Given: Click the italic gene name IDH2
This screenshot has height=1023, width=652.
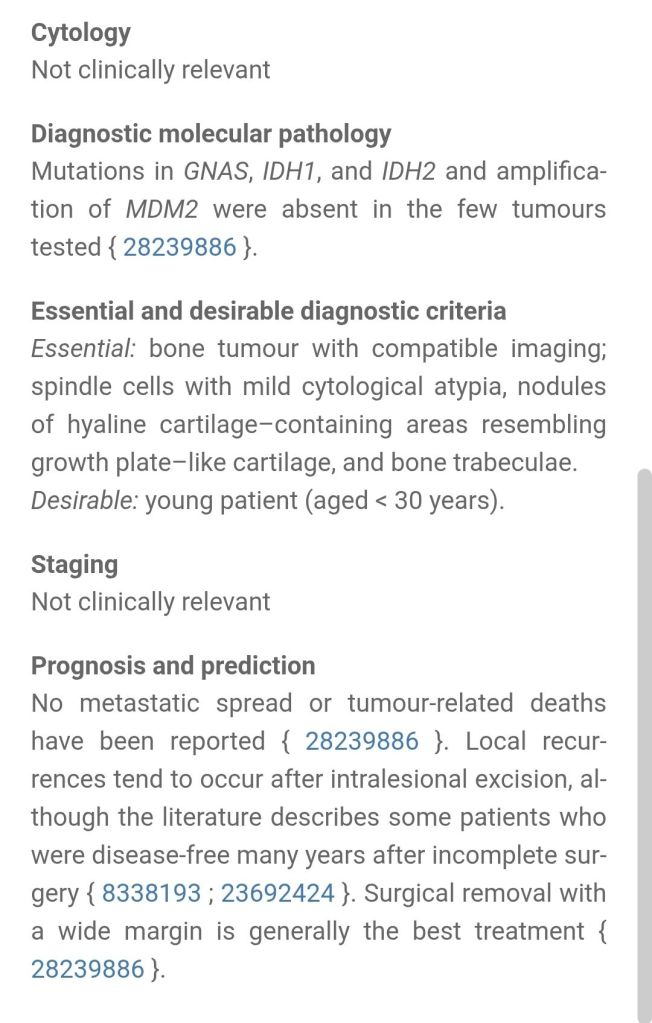Looking at the screenshot, I should [x=410, y=171].
